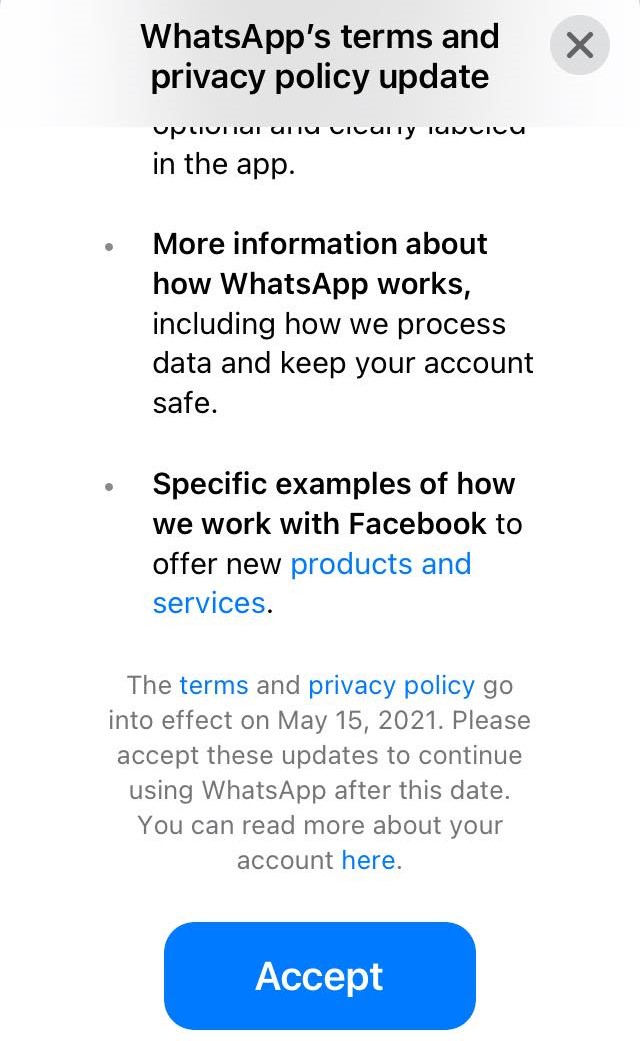Tap the 'here' account link
This screenshot has height=1041, width=640.
click(368, 860)
